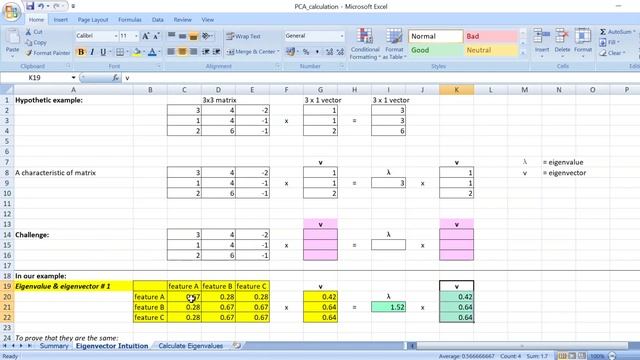The height and width of the screenshot is (360, 640).
Task: Toggle Underline formatting
Action: click(103, 52)
